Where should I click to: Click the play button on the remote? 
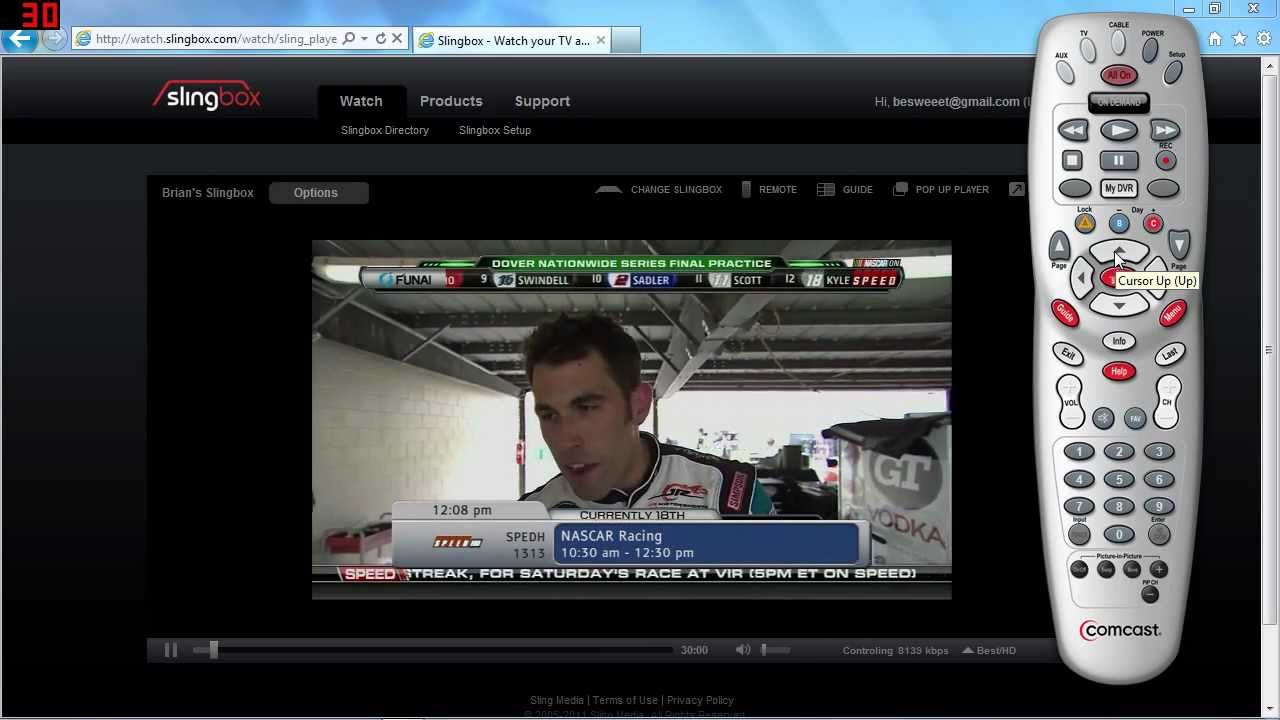coord(1118,130)
